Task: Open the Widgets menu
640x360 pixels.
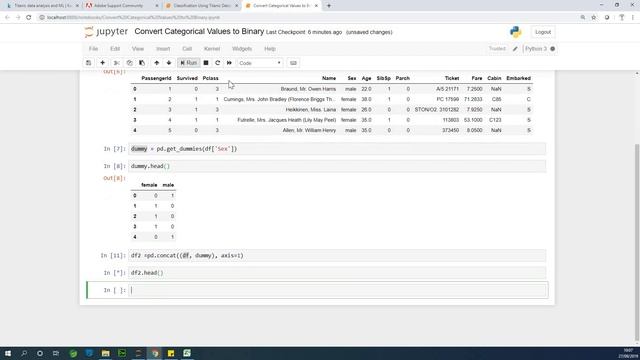Action: point(242,49)
